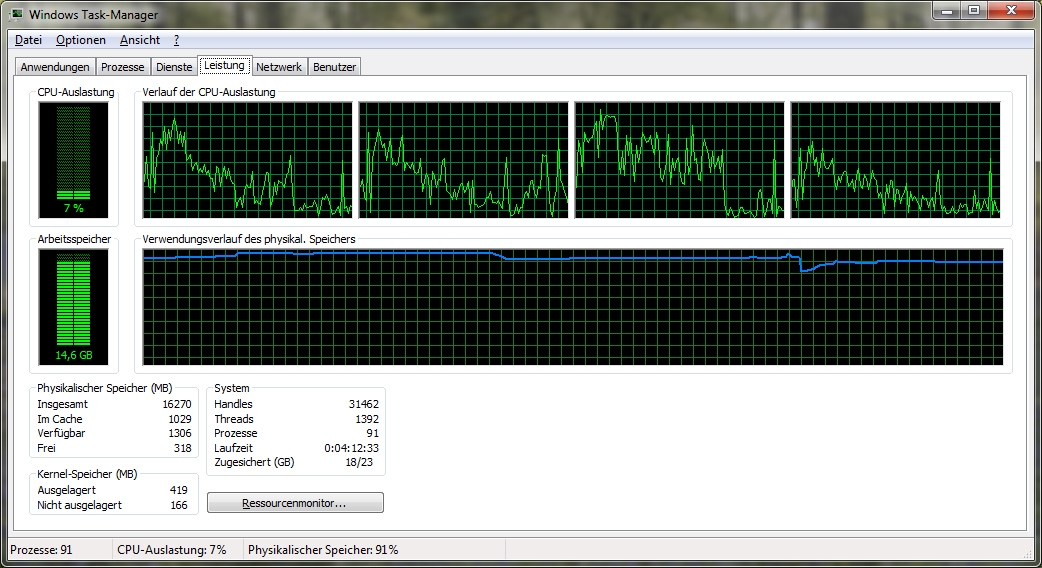
Task: Minimize the Task-Manager window
Action: (947, 11)
